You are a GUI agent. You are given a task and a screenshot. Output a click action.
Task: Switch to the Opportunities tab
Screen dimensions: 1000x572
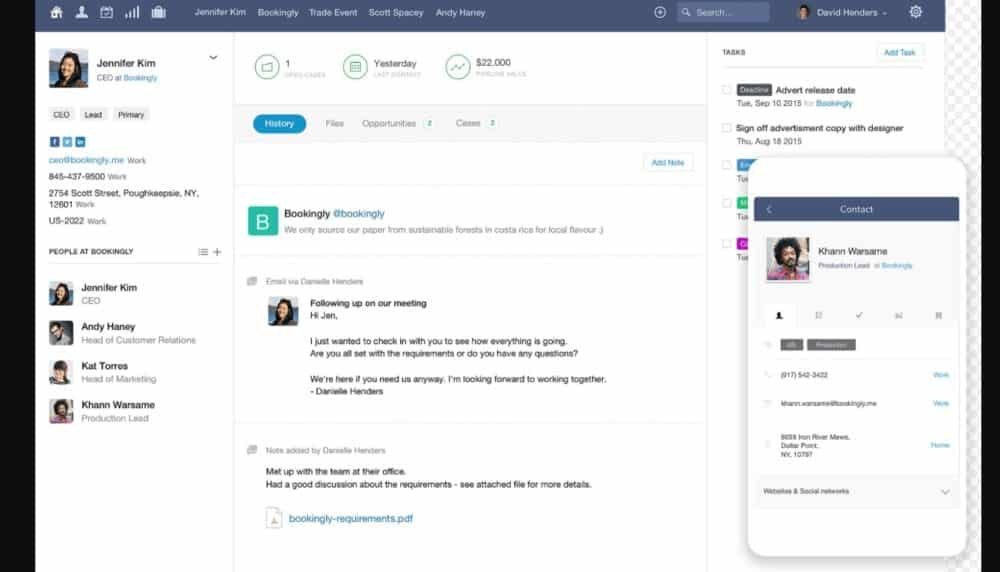pos(389,124)
